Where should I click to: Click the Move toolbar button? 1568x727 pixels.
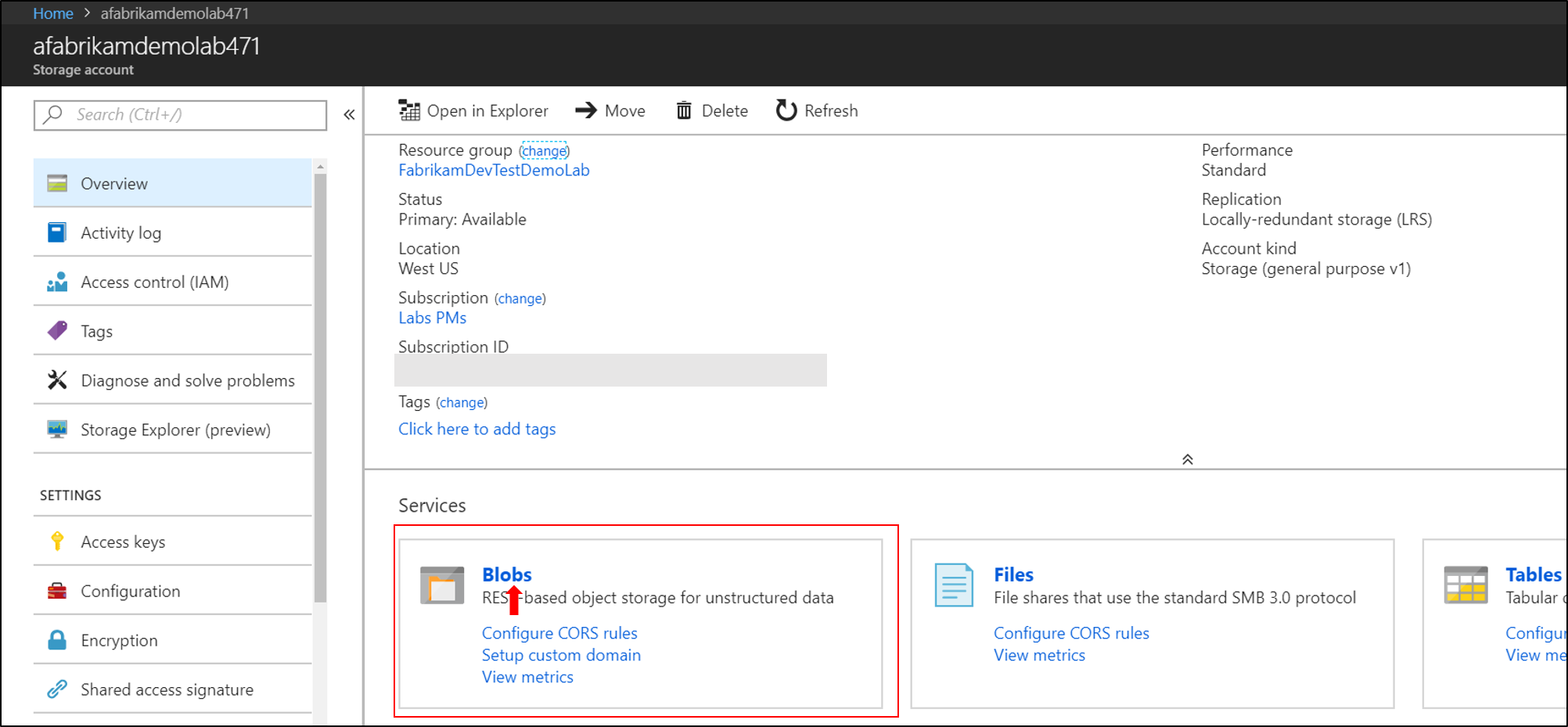pyautogui.click(x=610, y=110)
